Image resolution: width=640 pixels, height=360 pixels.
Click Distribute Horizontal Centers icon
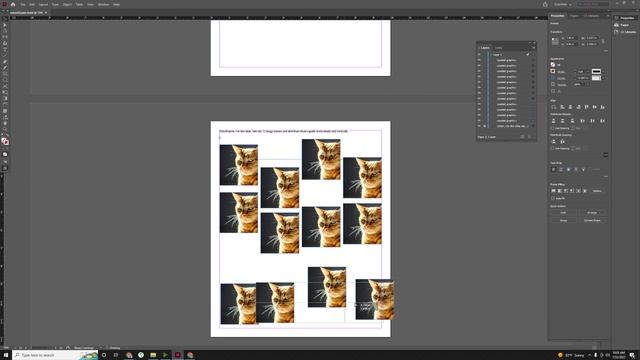(x=592, y=121)
